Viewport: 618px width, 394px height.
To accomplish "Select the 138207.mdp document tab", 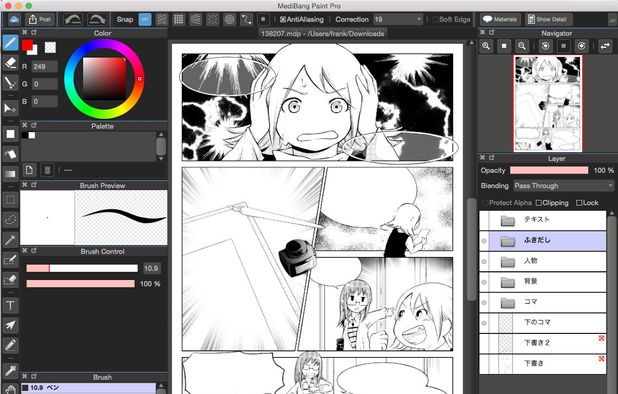I will (x=322, y=34).
